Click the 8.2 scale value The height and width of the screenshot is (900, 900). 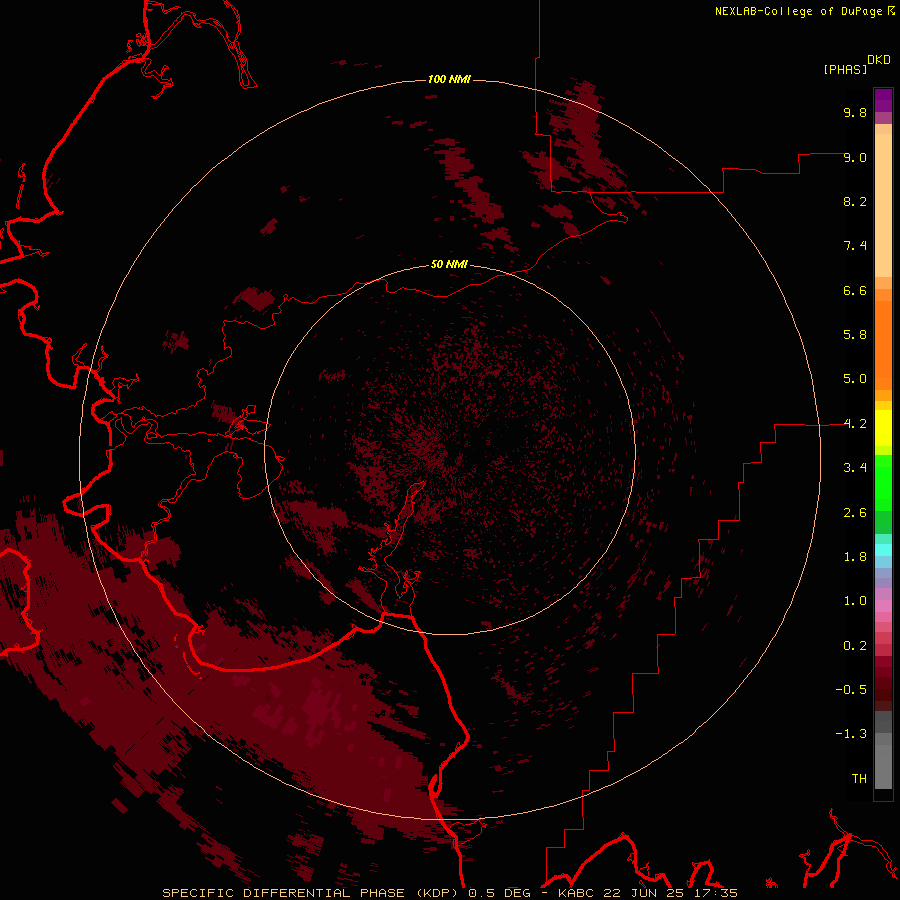point(855,201)
